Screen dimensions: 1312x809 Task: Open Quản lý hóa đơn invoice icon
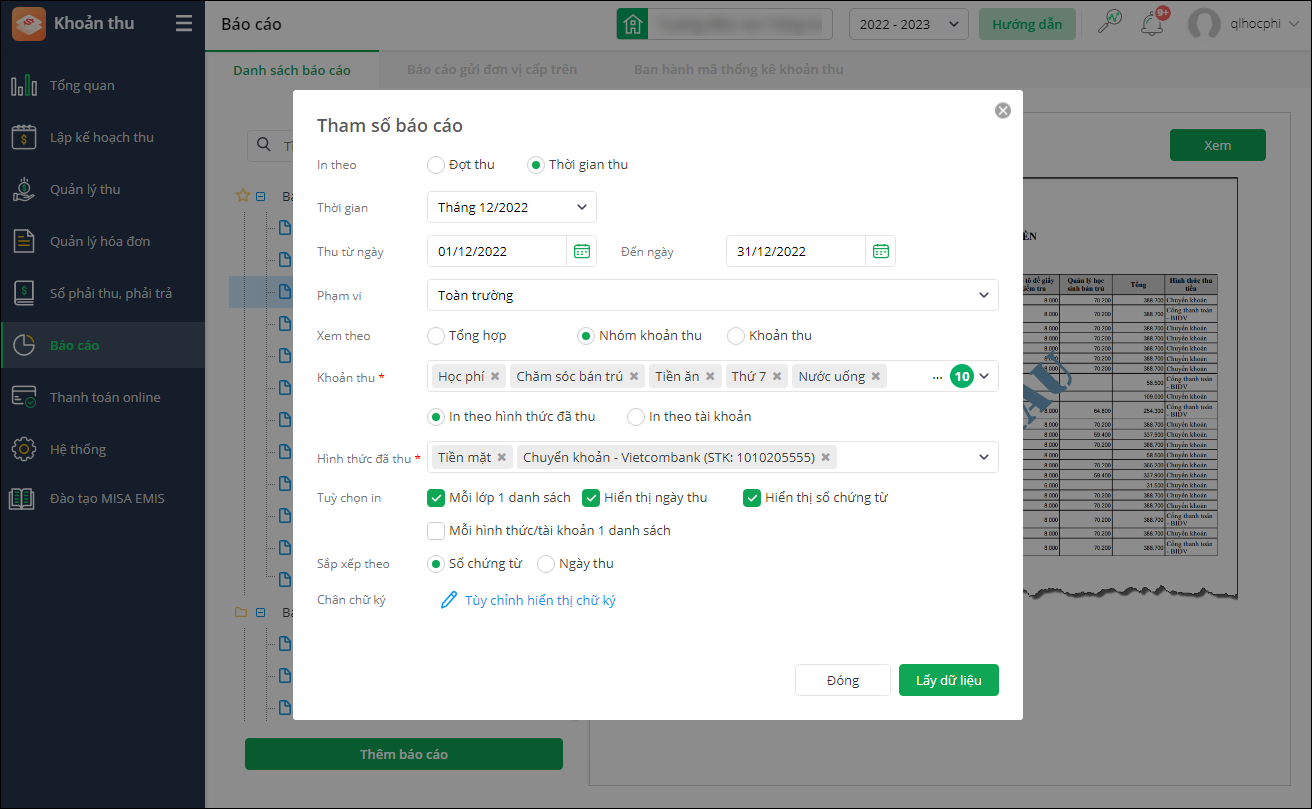pyautogui.click(x=24, y=241)
